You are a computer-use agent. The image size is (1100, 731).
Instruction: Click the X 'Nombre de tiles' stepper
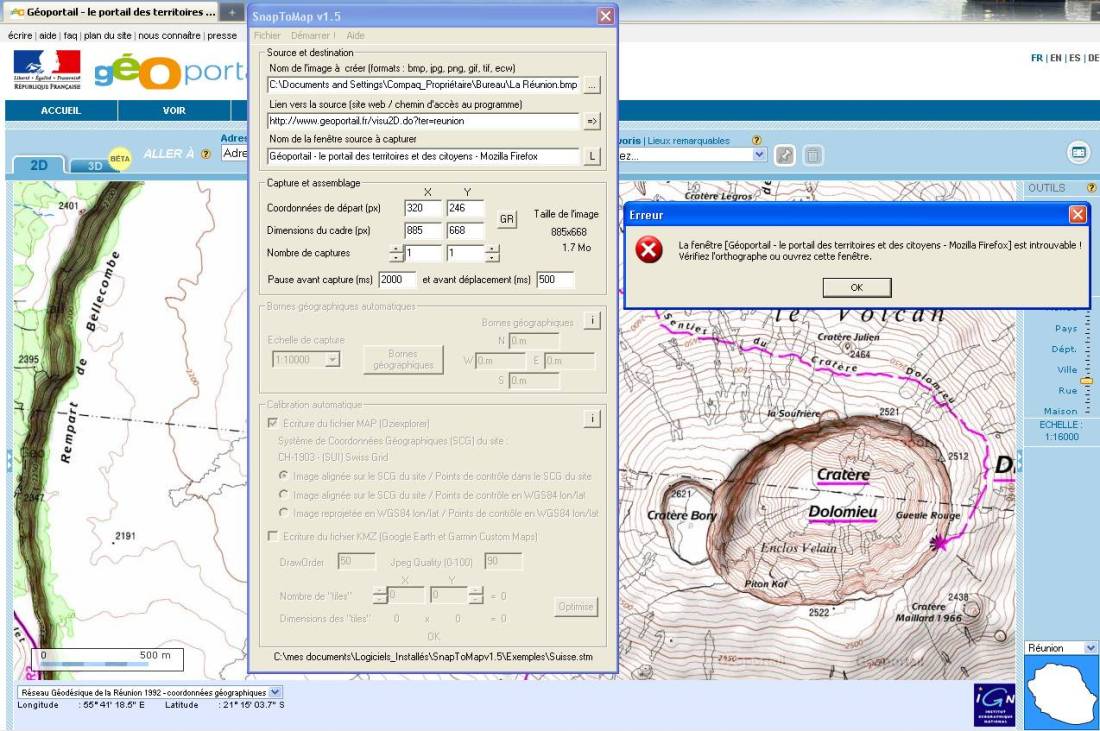(380, 596)
